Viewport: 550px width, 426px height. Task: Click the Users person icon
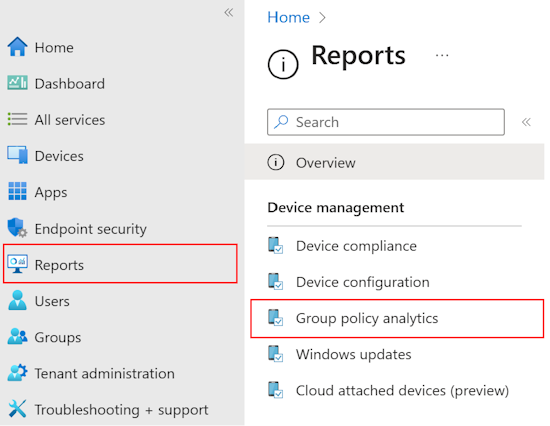click(x=17, y=300)
